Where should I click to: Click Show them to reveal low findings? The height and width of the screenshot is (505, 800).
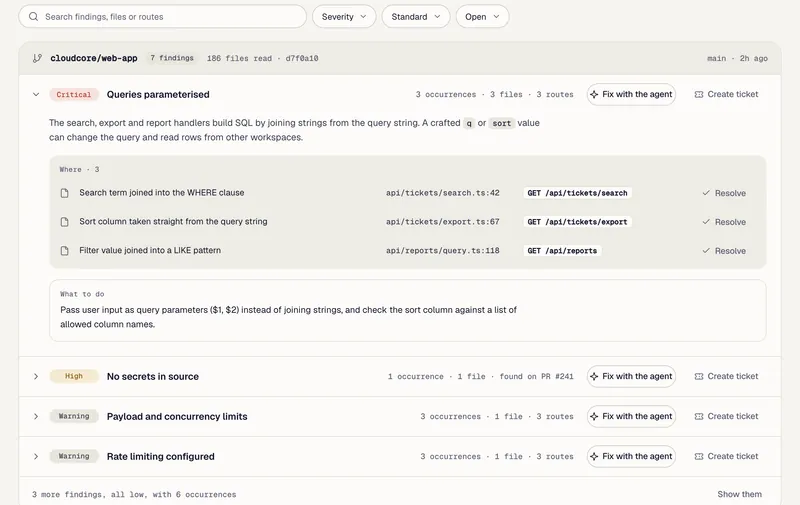tap(739, 494)
